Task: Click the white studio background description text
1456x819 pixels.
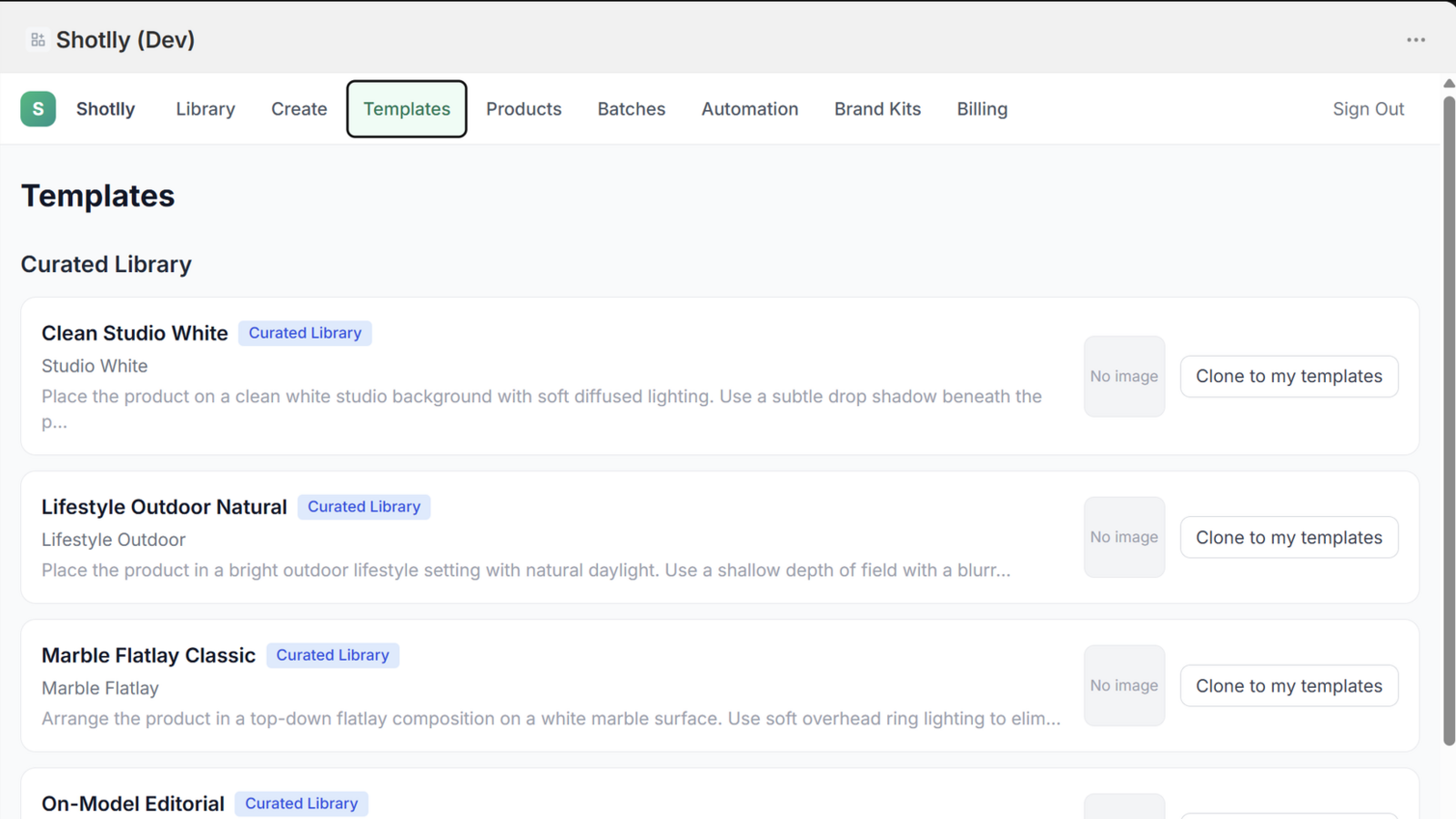Action: point(541,409)
